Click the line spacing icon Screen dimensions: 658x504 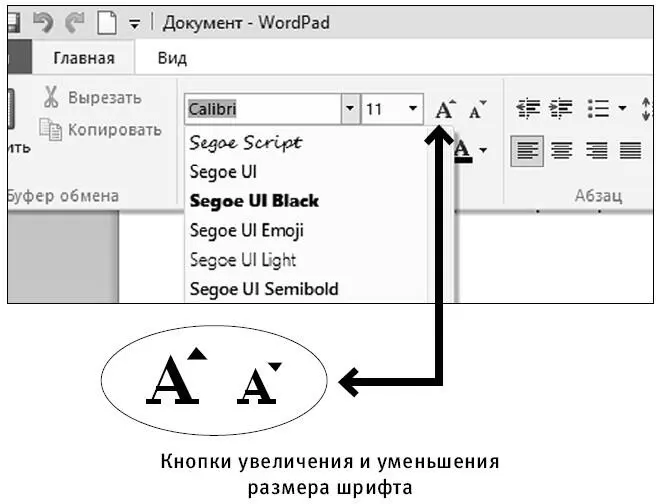(646, 109)
